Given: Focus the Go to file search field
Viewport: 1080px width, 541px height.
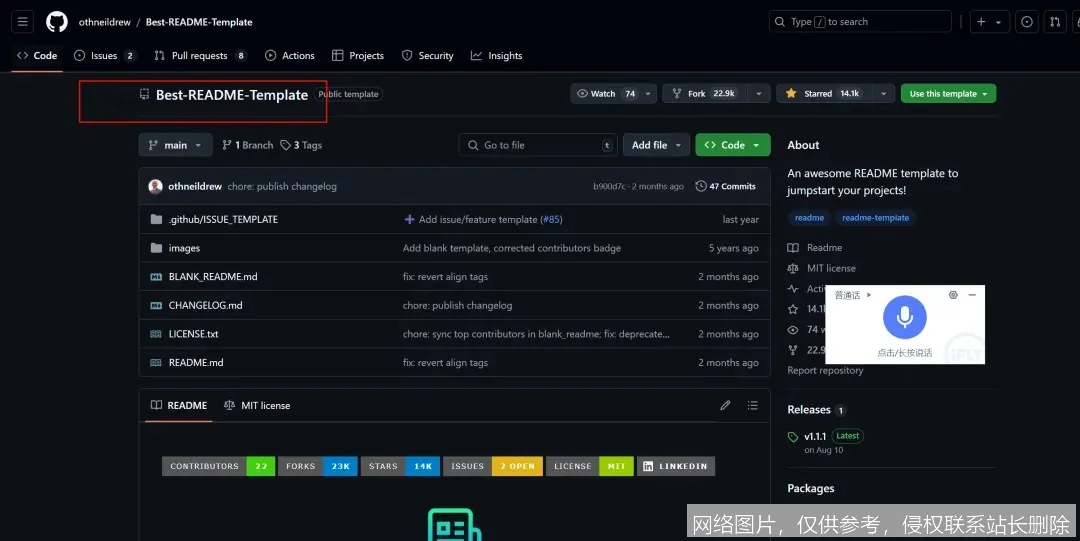Looking at the screenshot, I should coord(537,145).
